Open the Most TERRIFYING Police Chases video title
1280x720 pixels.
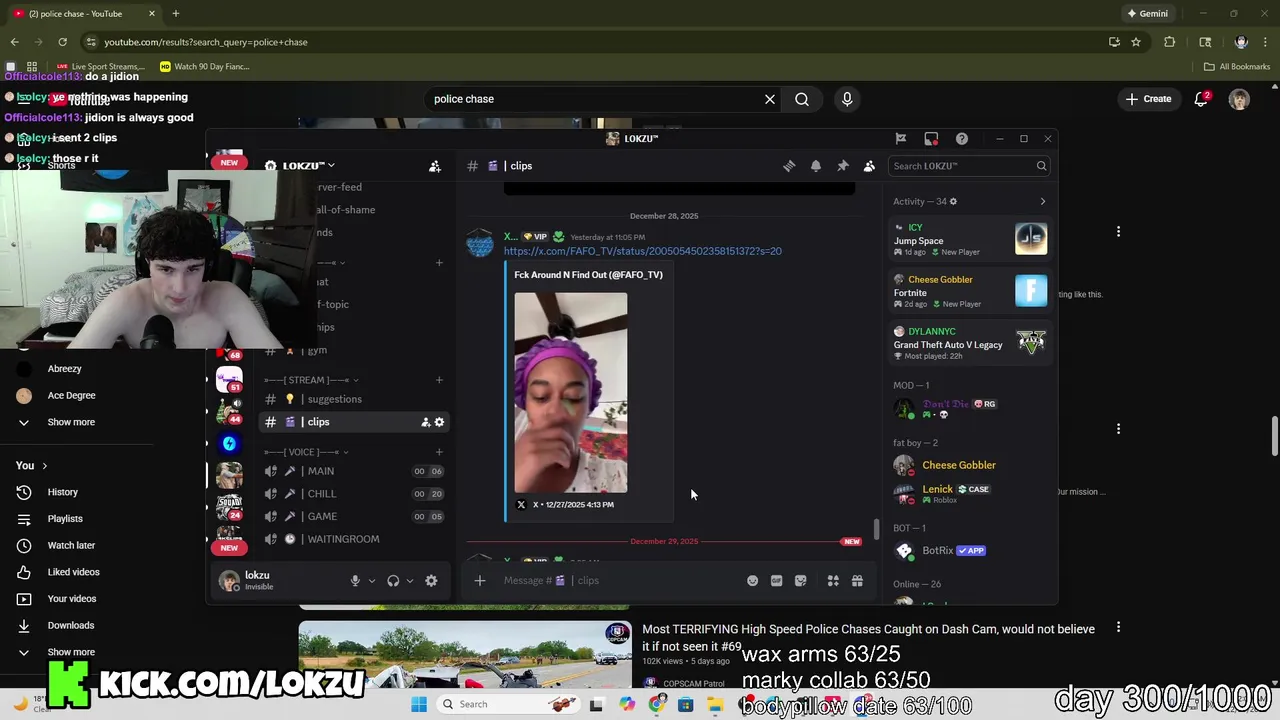click(x=868, y=638)
